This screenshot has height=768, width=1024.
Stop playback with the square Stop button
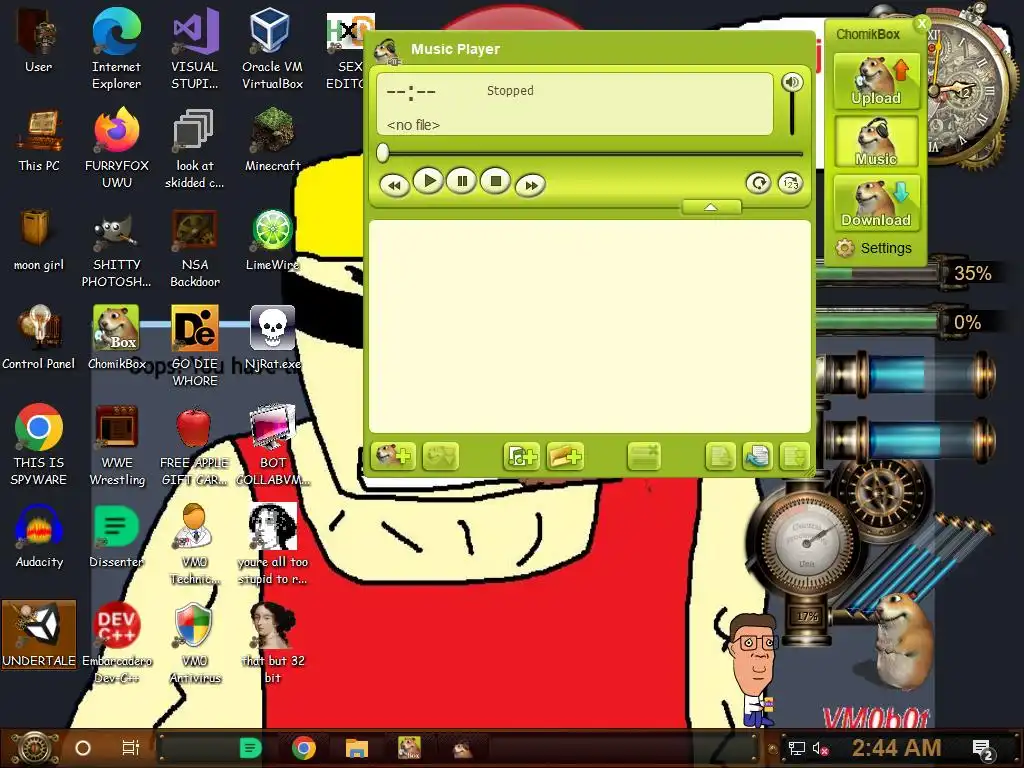tap(496, 181)
